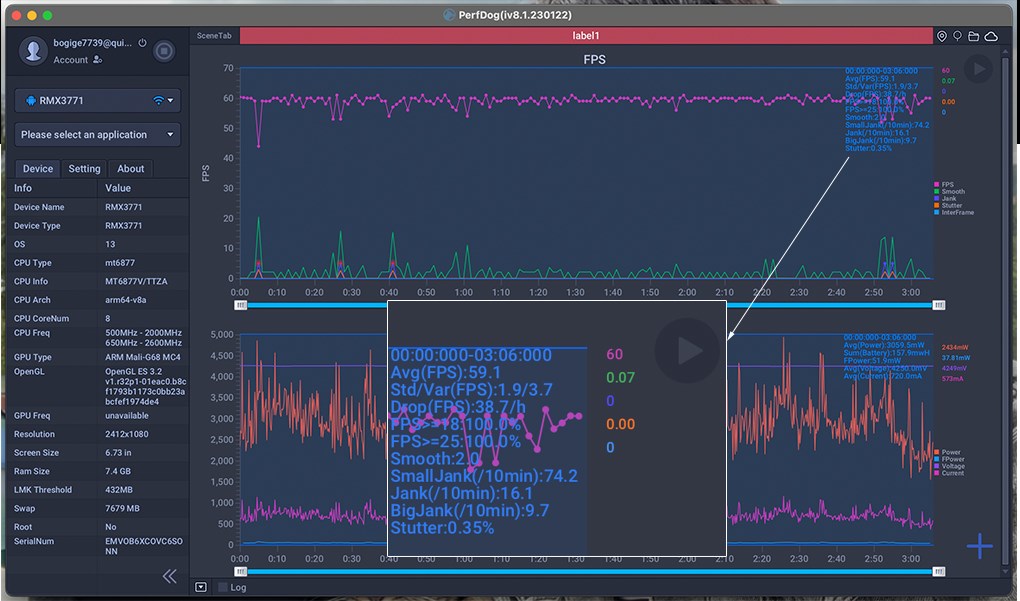Click the blue plus add chart button
Image resolution: width=1020 pixels, height=601 pixels.
pos(979,546)
